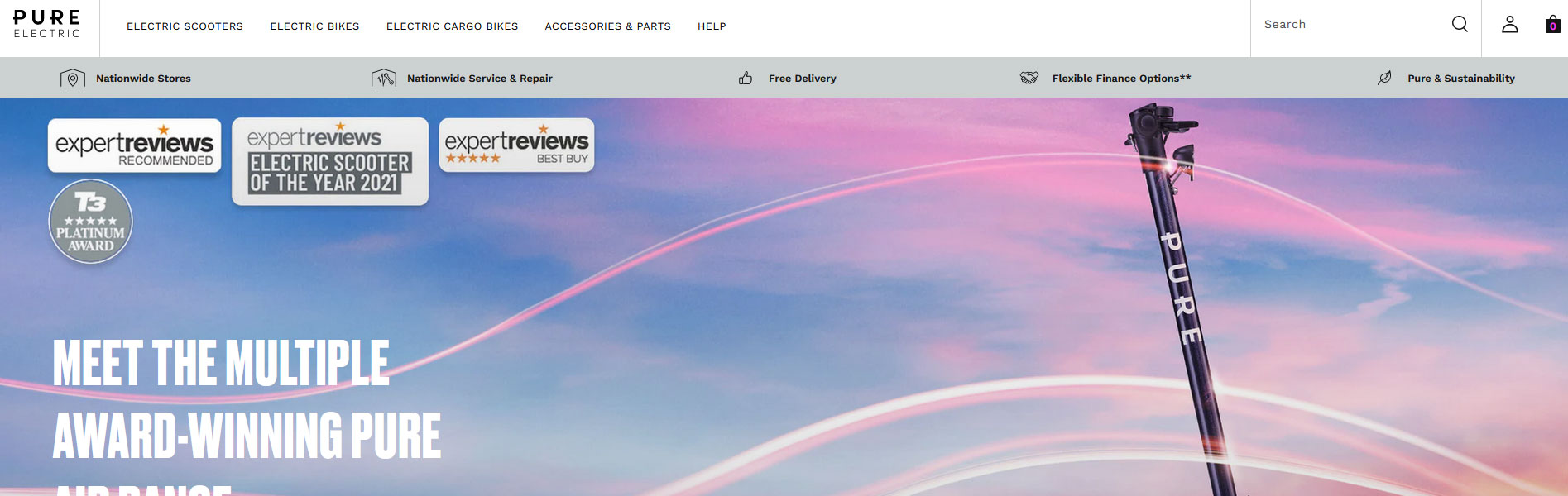Open the Electric Bikes menu

pos(314,26)
